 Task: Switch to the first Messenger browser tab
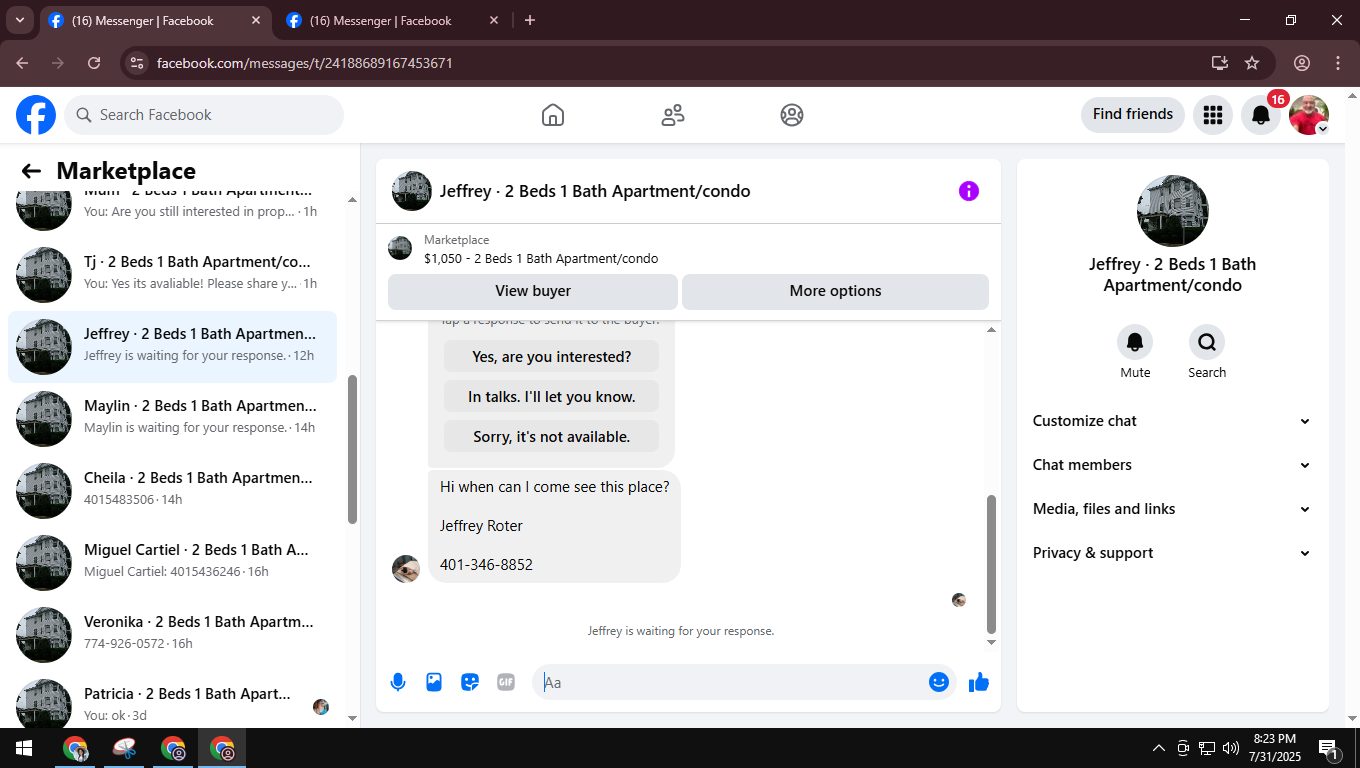point(155,20)
